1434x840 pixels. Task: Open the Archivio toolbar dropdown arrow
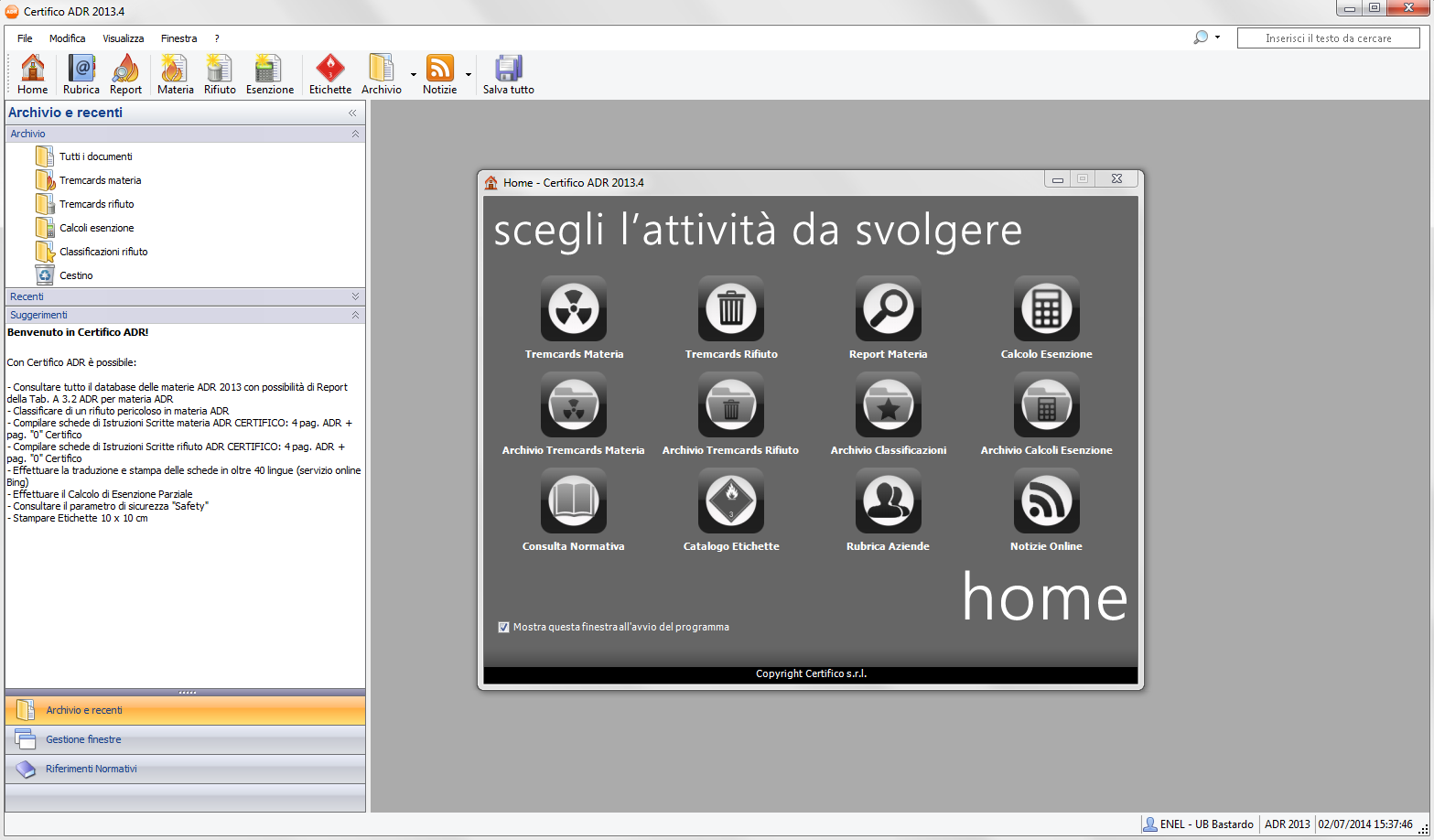click(414, 75)
